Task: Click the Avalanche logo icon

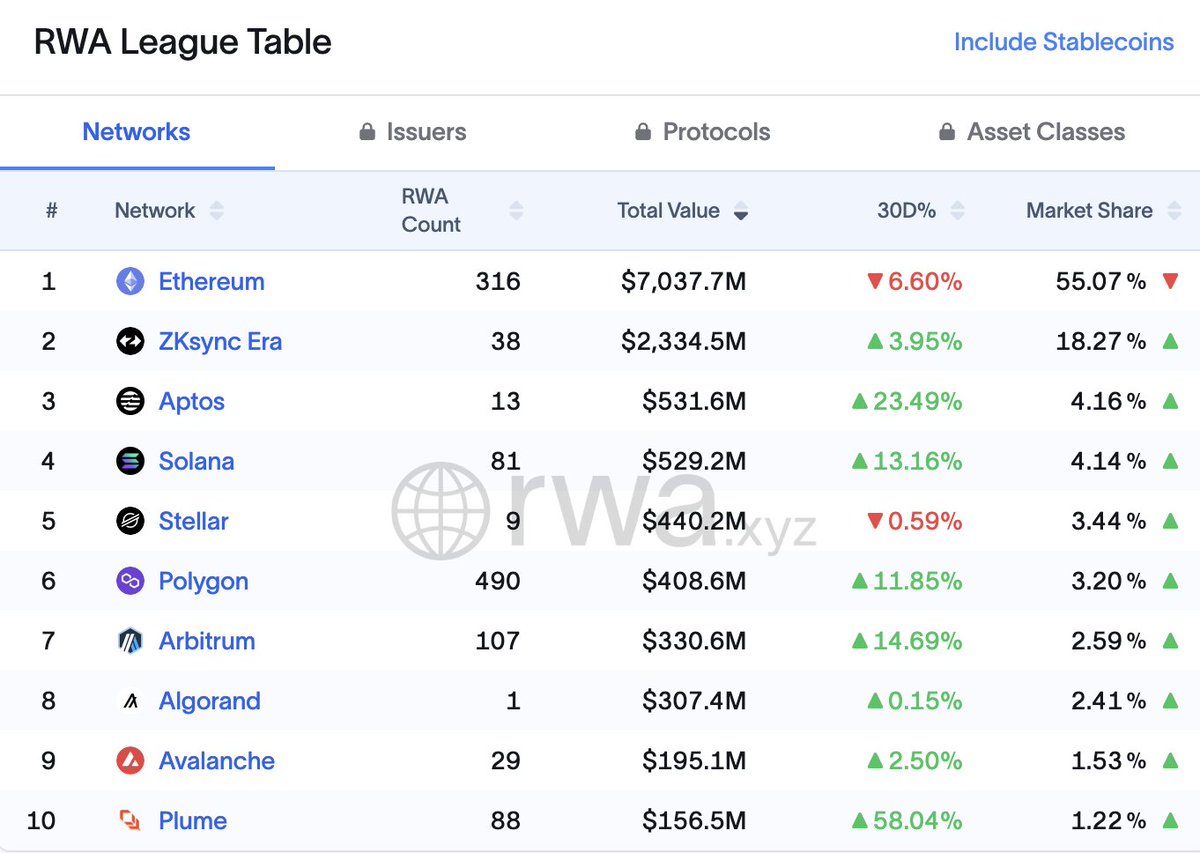Action: tap(130, 761)
